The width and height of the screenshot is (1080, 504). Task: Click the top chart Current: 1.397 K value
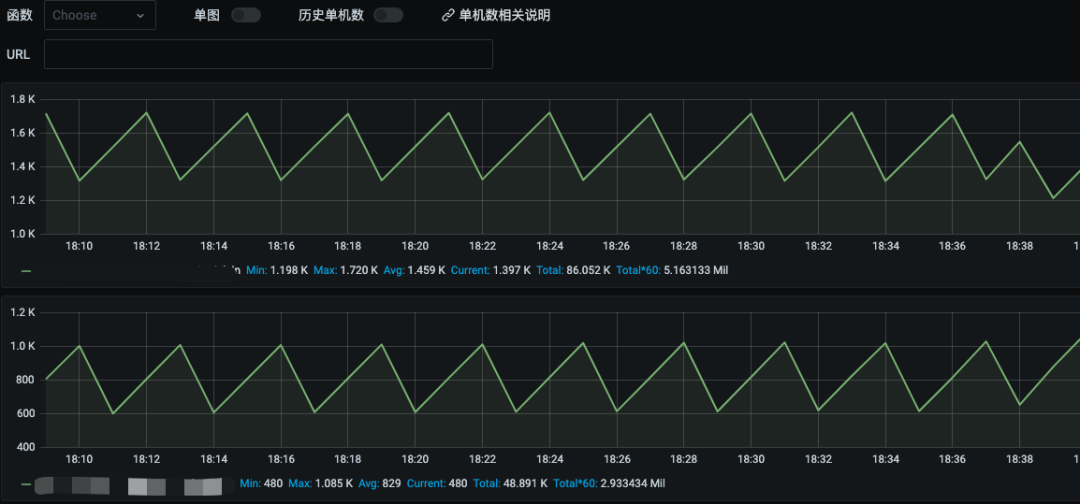(491, 271)
